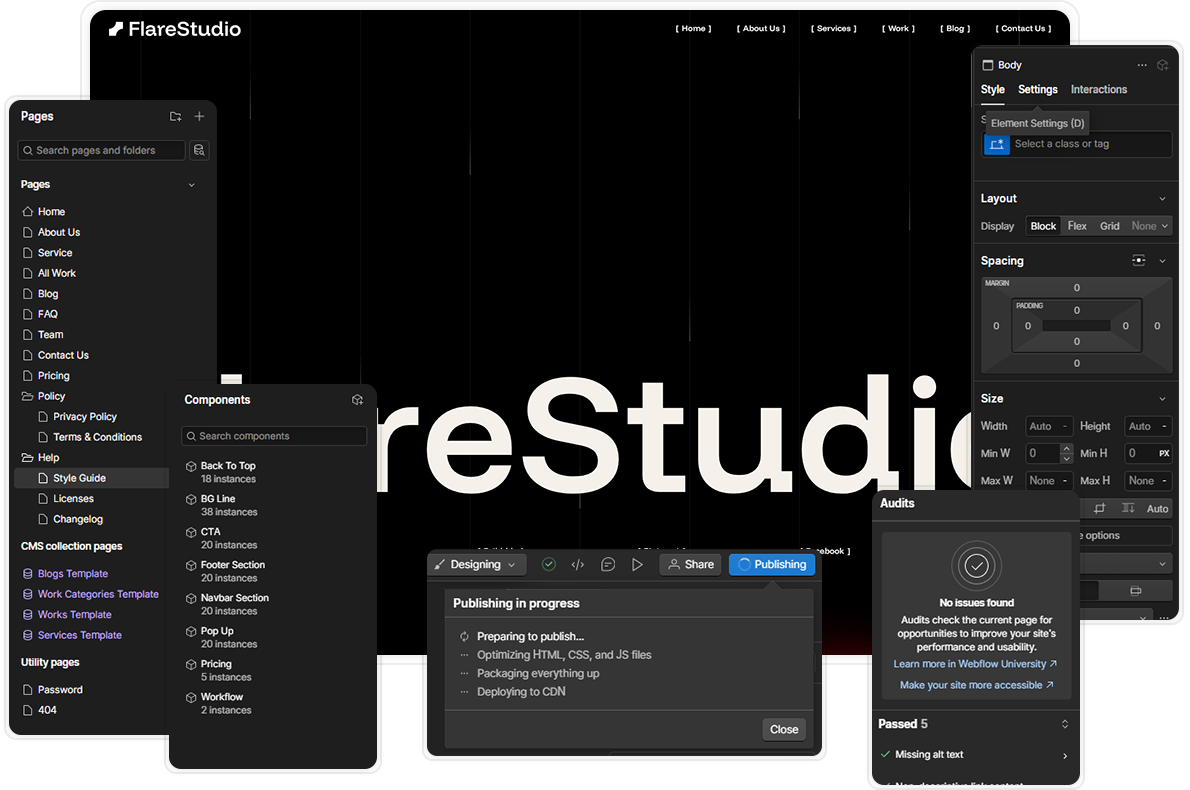The image size is (1190, 790).
Task: Open the display None dropdown
Action: coord(1149,226)
